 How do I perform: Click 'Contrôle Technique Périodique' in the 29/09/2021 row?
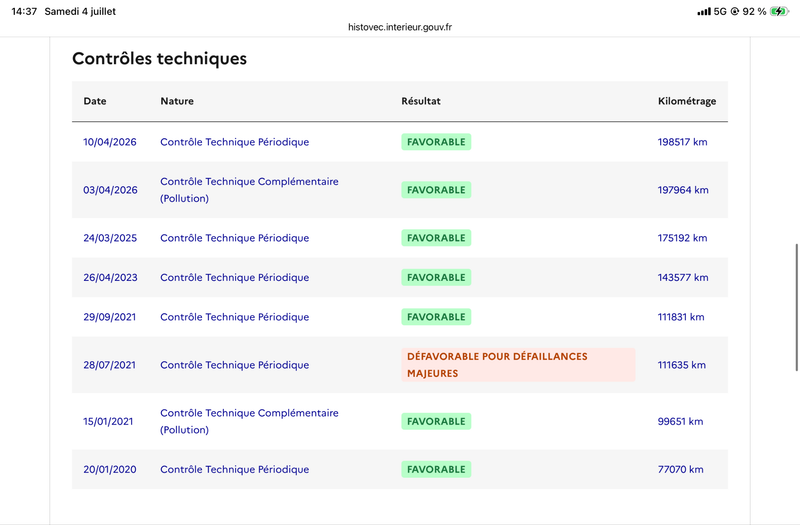point(235,317)
